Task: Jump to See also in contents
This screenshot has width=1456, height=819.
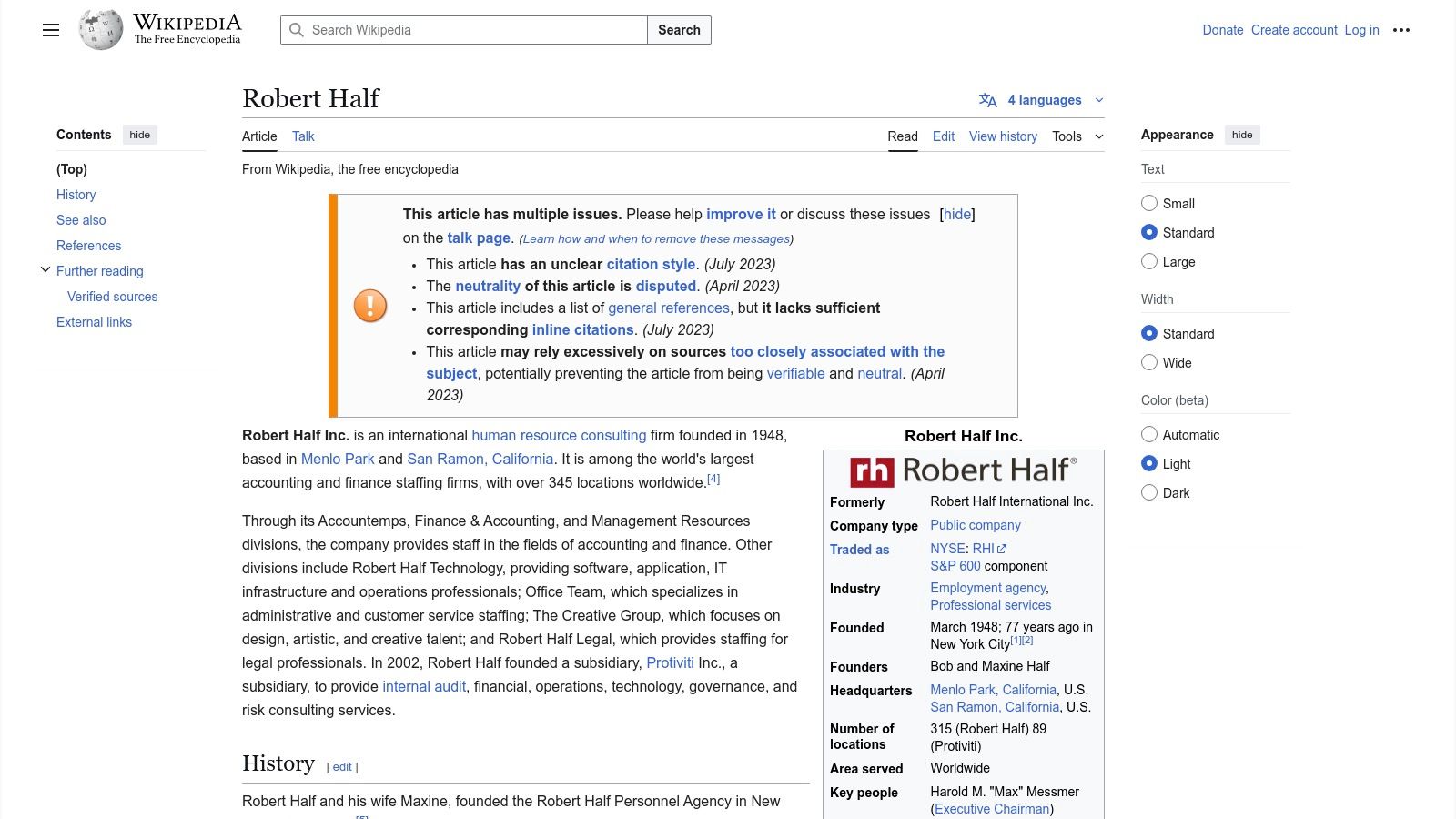Action: tap(81, 220)
